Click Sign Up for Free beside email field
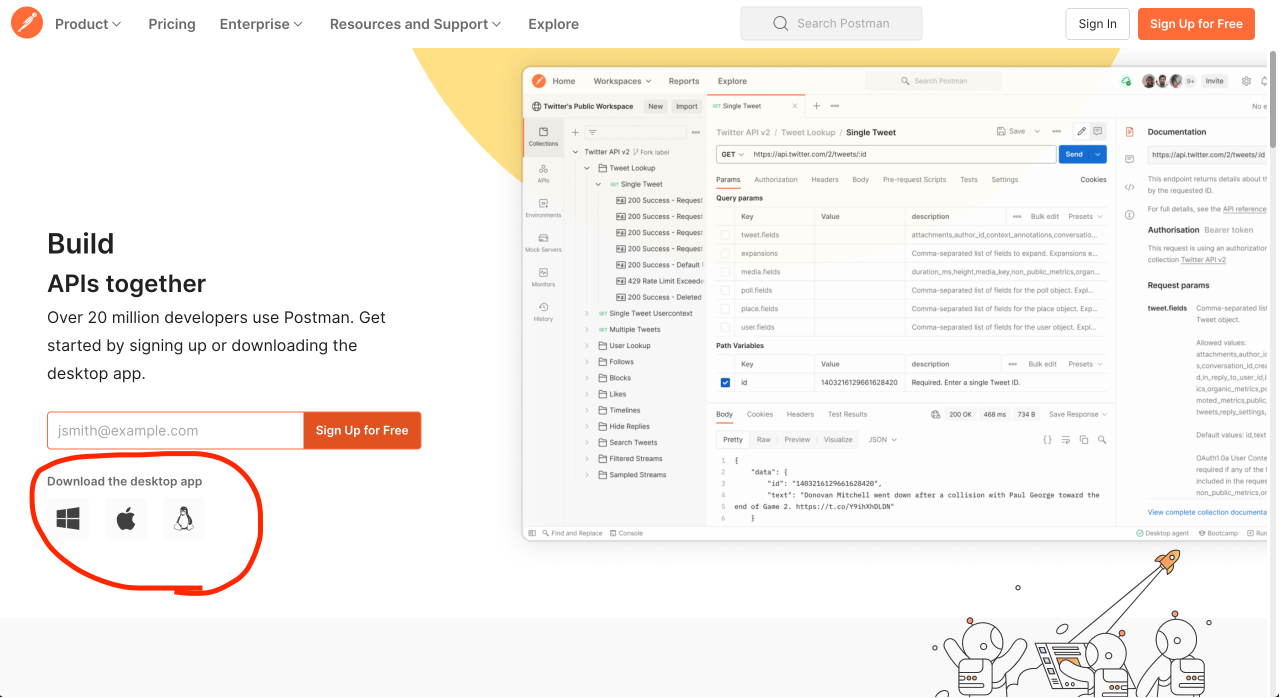The height and width of the screenshot is (698, 1282). 362,430
